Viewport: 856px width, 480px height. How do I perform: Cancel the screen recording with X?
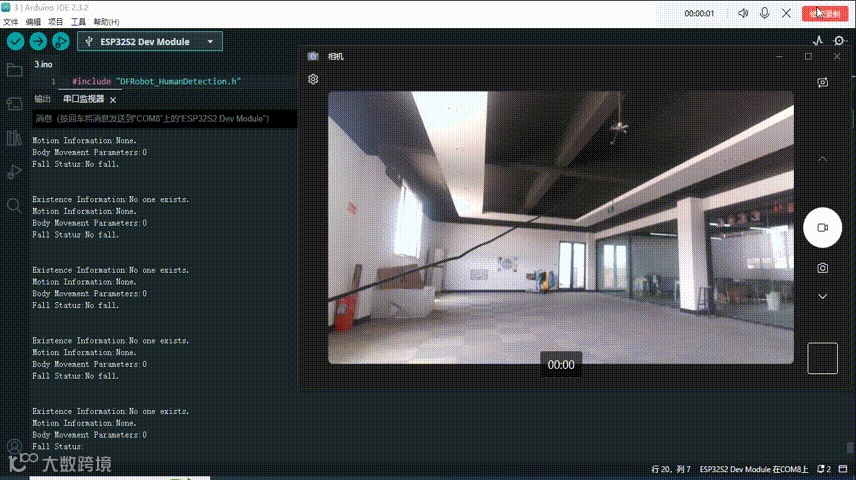coord(786,13)
